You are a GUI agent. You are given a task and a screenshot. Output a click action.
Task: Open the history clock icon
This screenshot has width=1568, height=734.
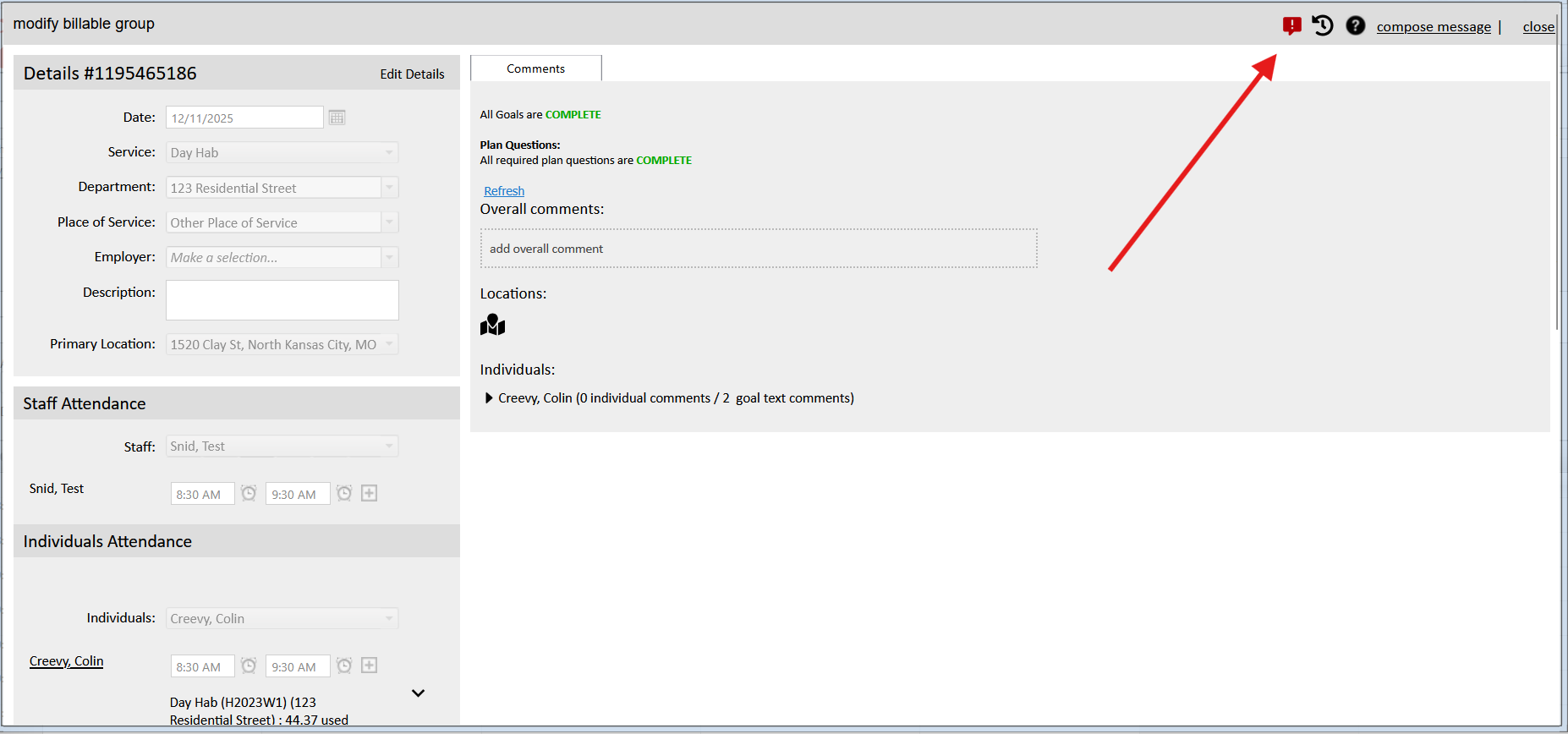(x=1323, y=26)
